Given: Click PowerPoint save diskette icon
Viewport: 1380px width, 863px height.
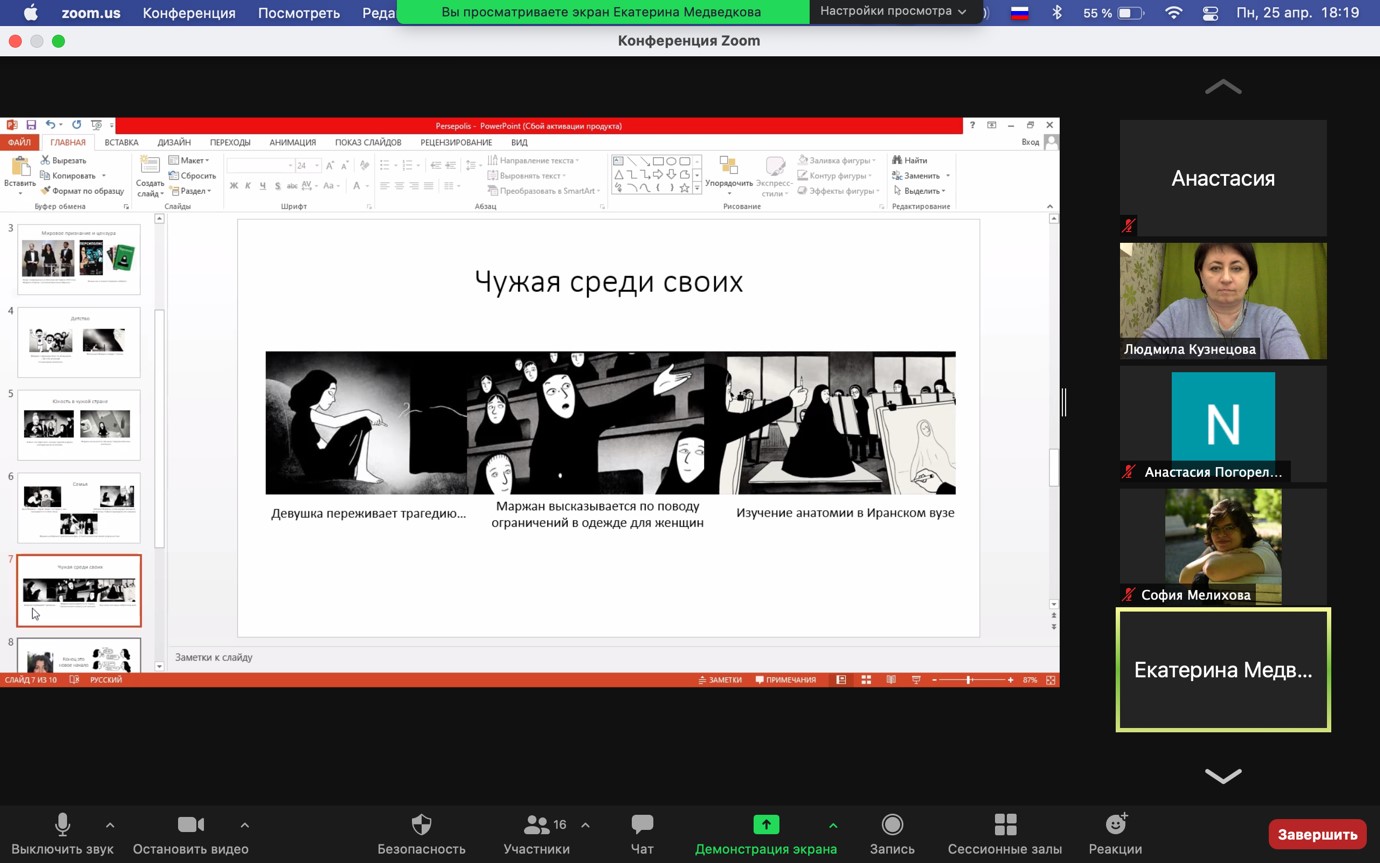Looking at the screenshot, I should [31, 125].
